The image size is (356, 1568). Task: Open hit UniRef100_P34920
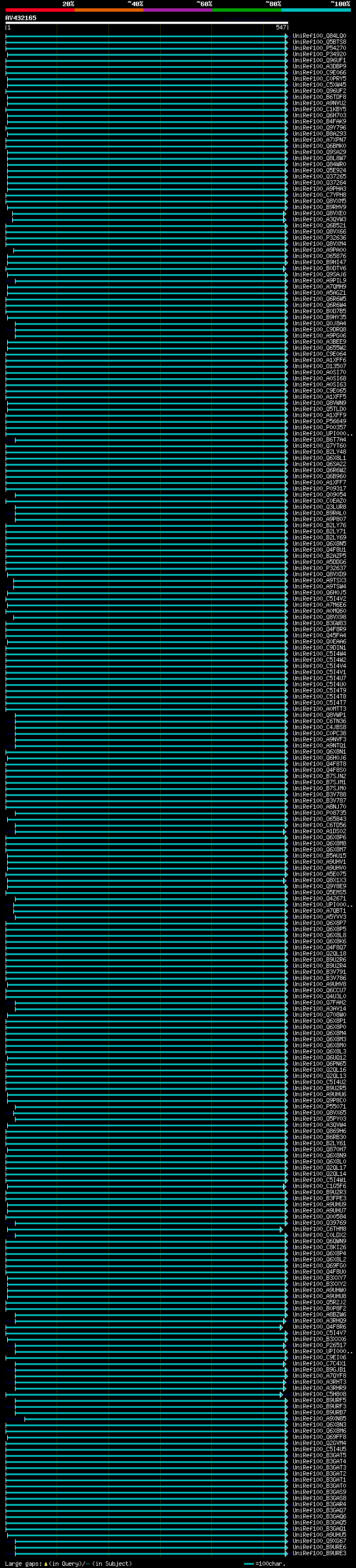click(x=319, y=54)
